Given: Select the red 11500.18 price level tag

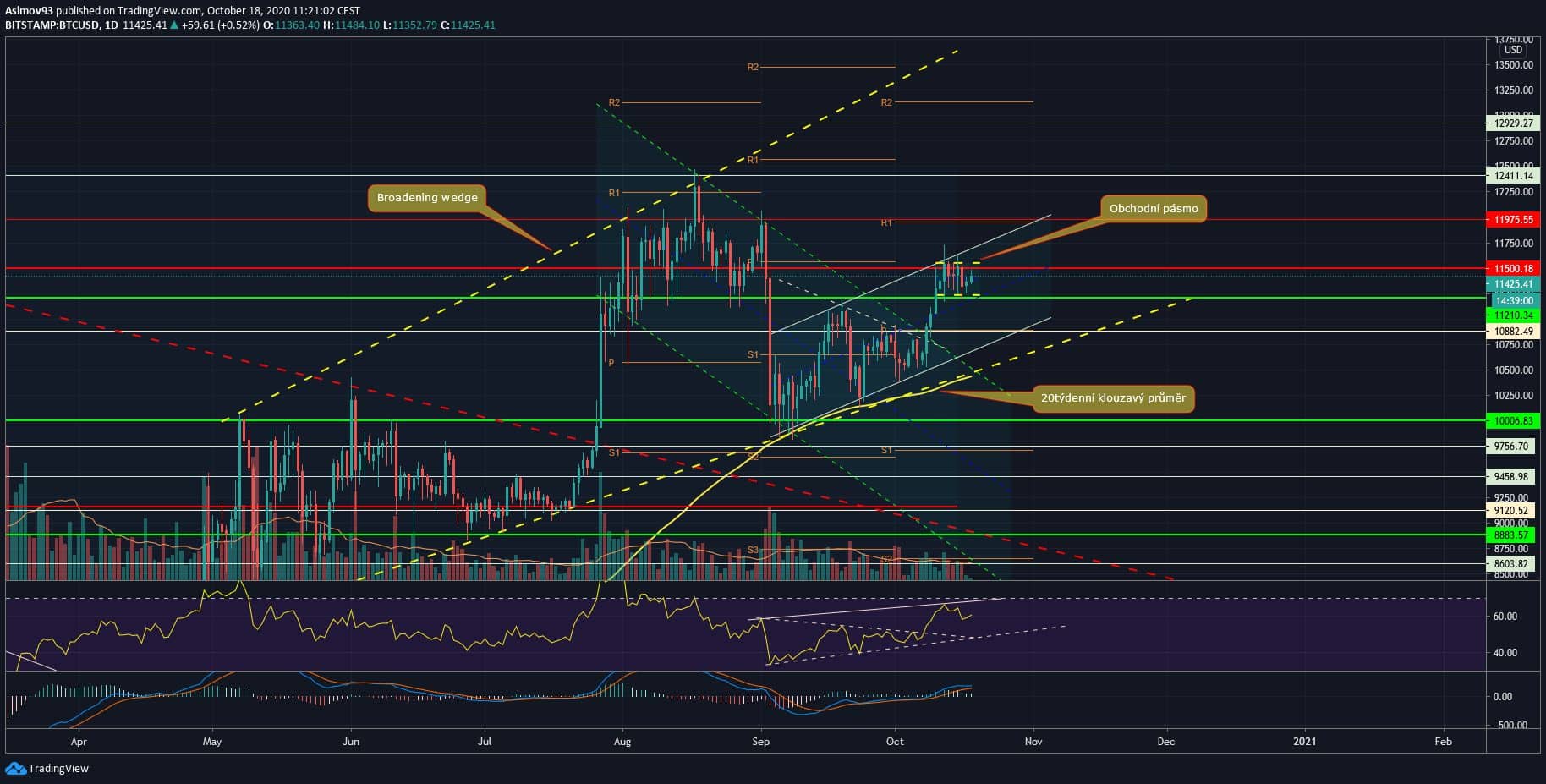Looking at the screenshot, I should [x=1513, y=269].
